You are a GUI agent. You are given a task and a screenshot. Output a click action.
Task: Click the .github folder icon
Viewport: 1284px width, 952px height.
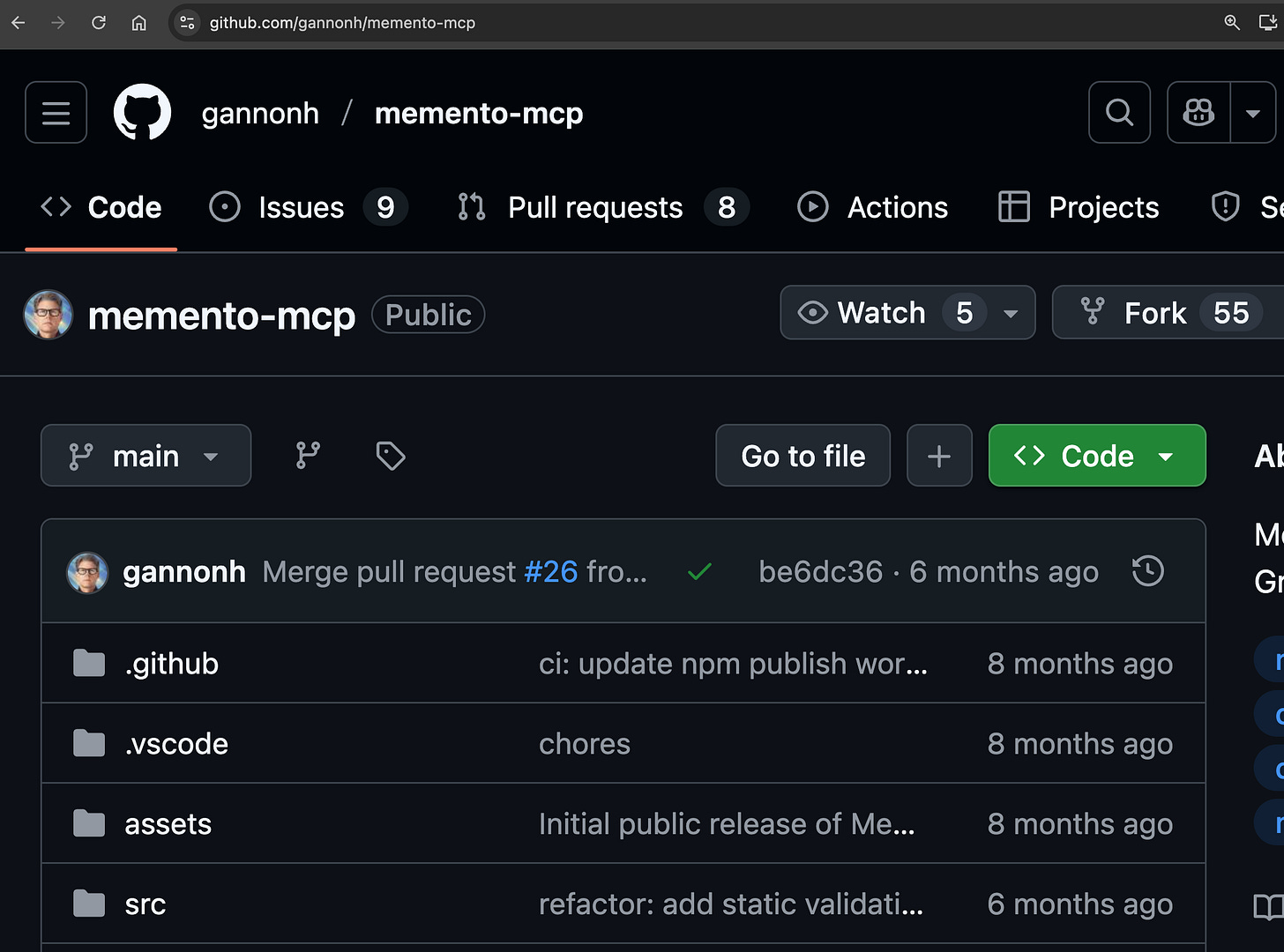point(89,663)
